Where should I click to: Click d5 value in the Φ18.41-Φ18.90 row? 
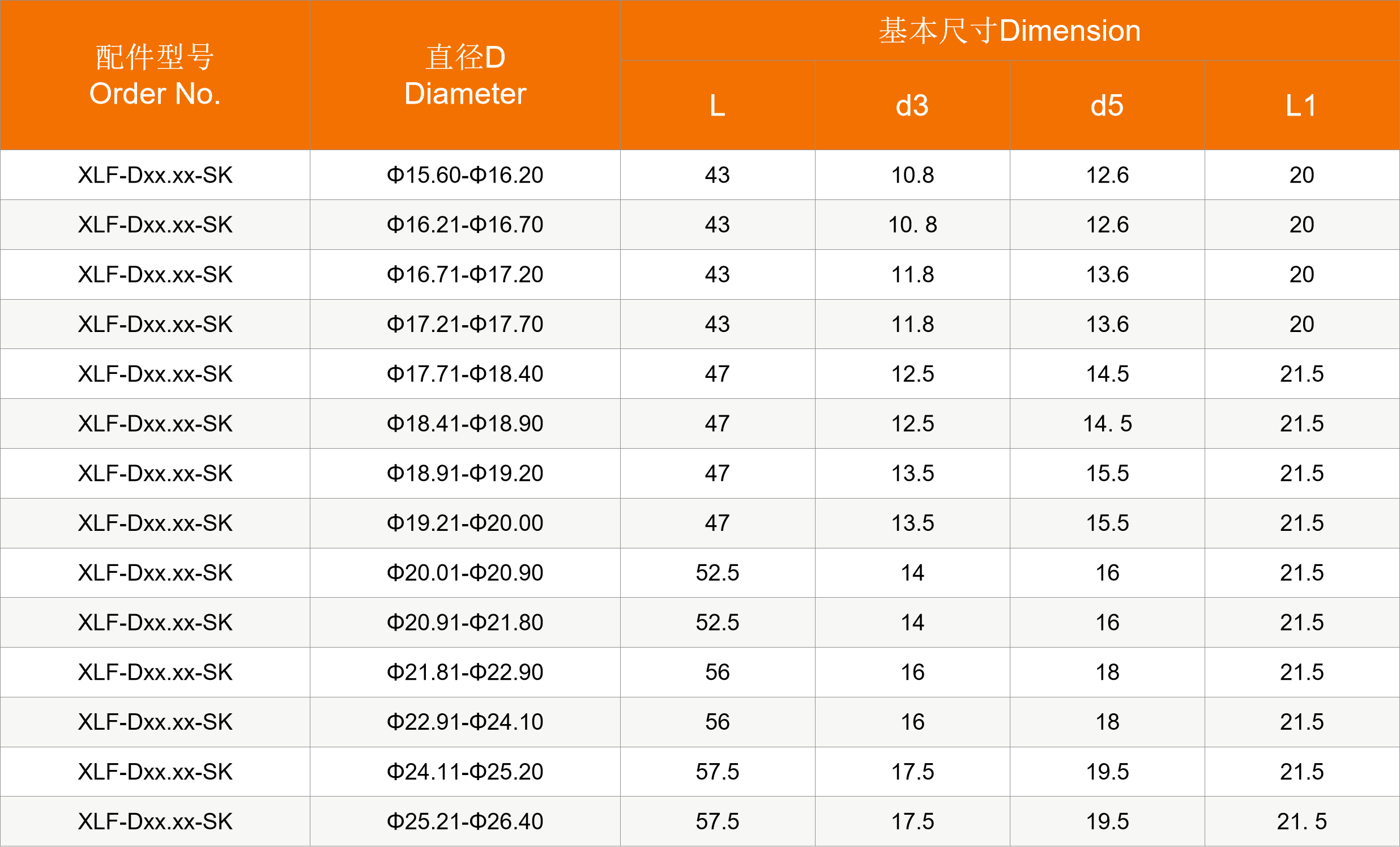click(1107, 424)
